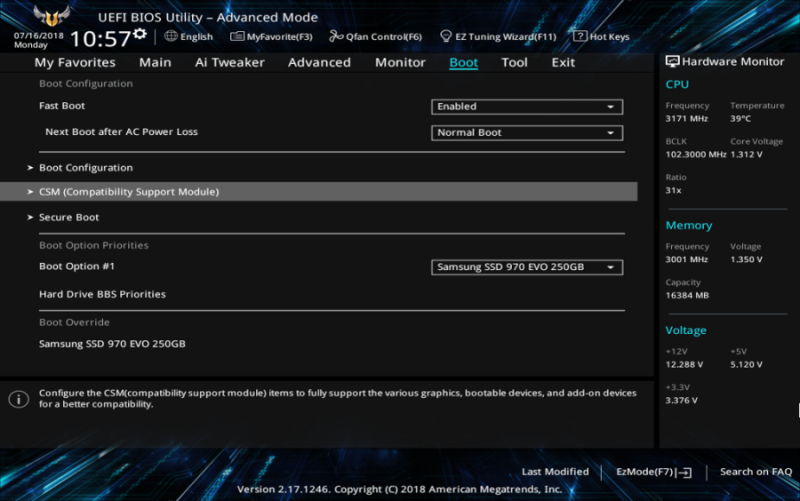The height and width of the screenshot is (501, 800).
Task: Click the Ratio value 31x
Action: click(x=673, y=190)
